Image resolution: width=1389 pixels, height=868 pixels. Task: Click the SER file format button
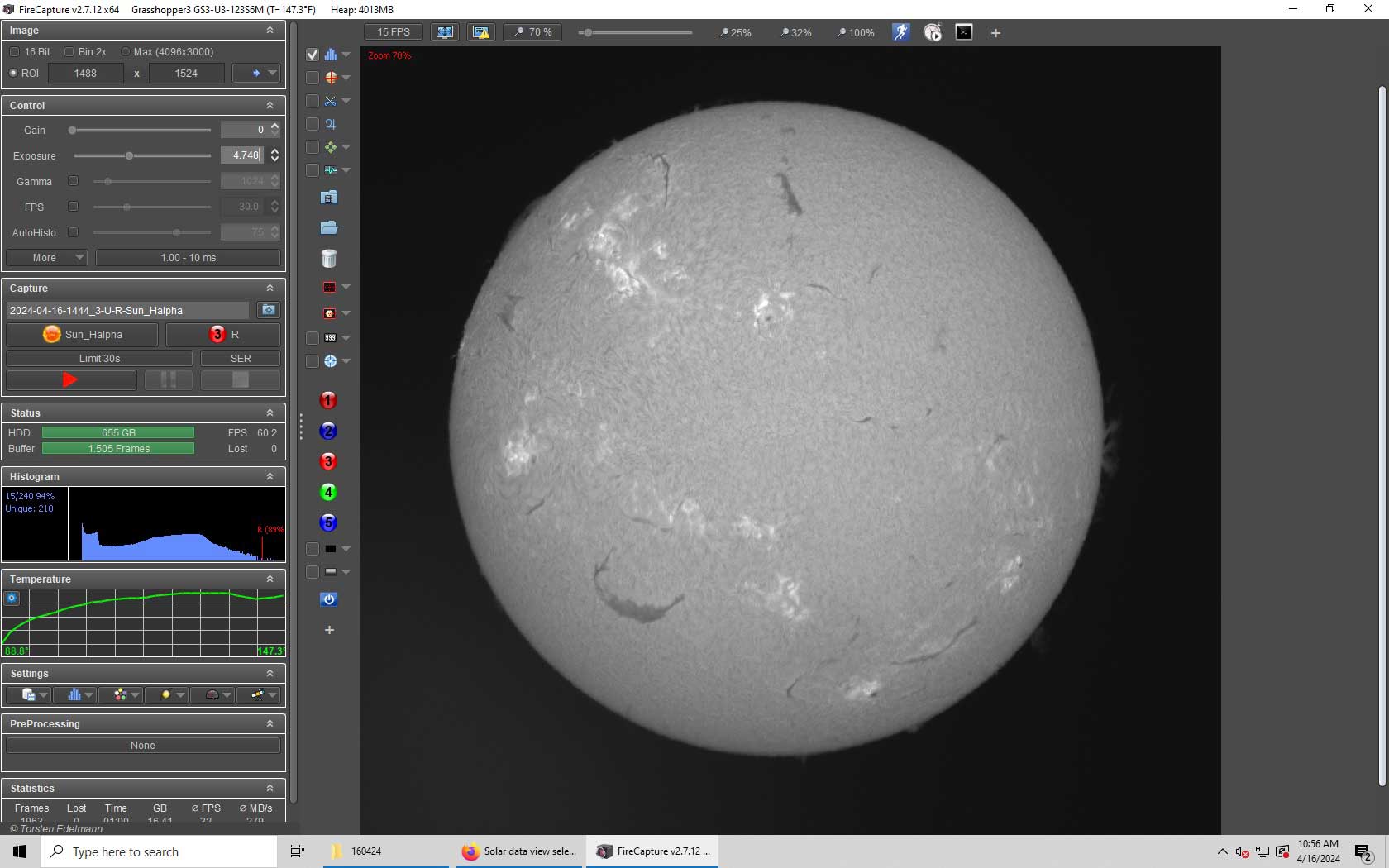click(x=241, y=359)
